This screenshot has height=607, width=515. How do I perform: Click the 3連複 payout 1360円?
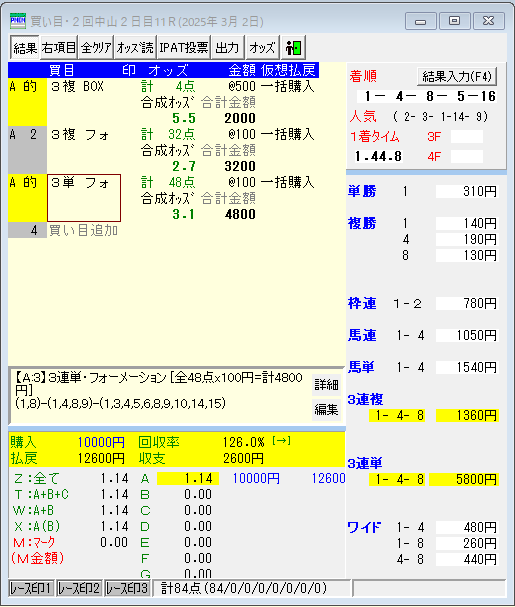click(467, 415)
